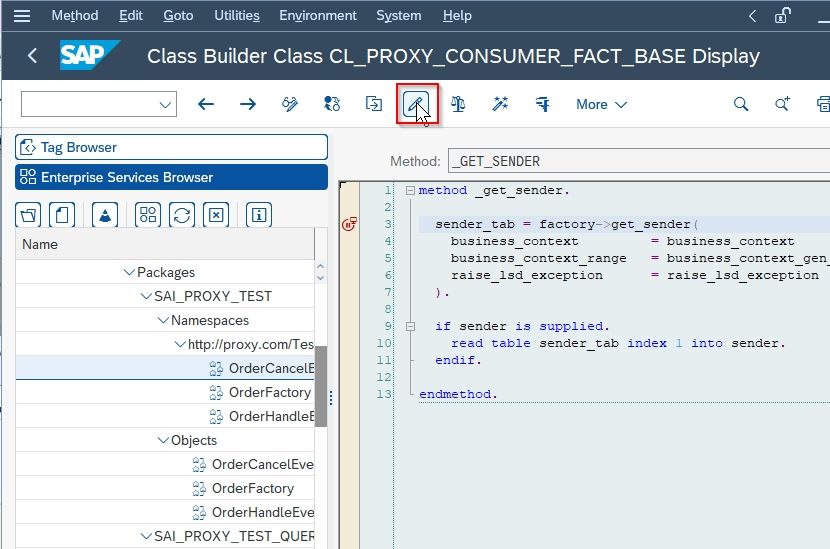Navigate back with the left arrow

[x=206, y=104]
